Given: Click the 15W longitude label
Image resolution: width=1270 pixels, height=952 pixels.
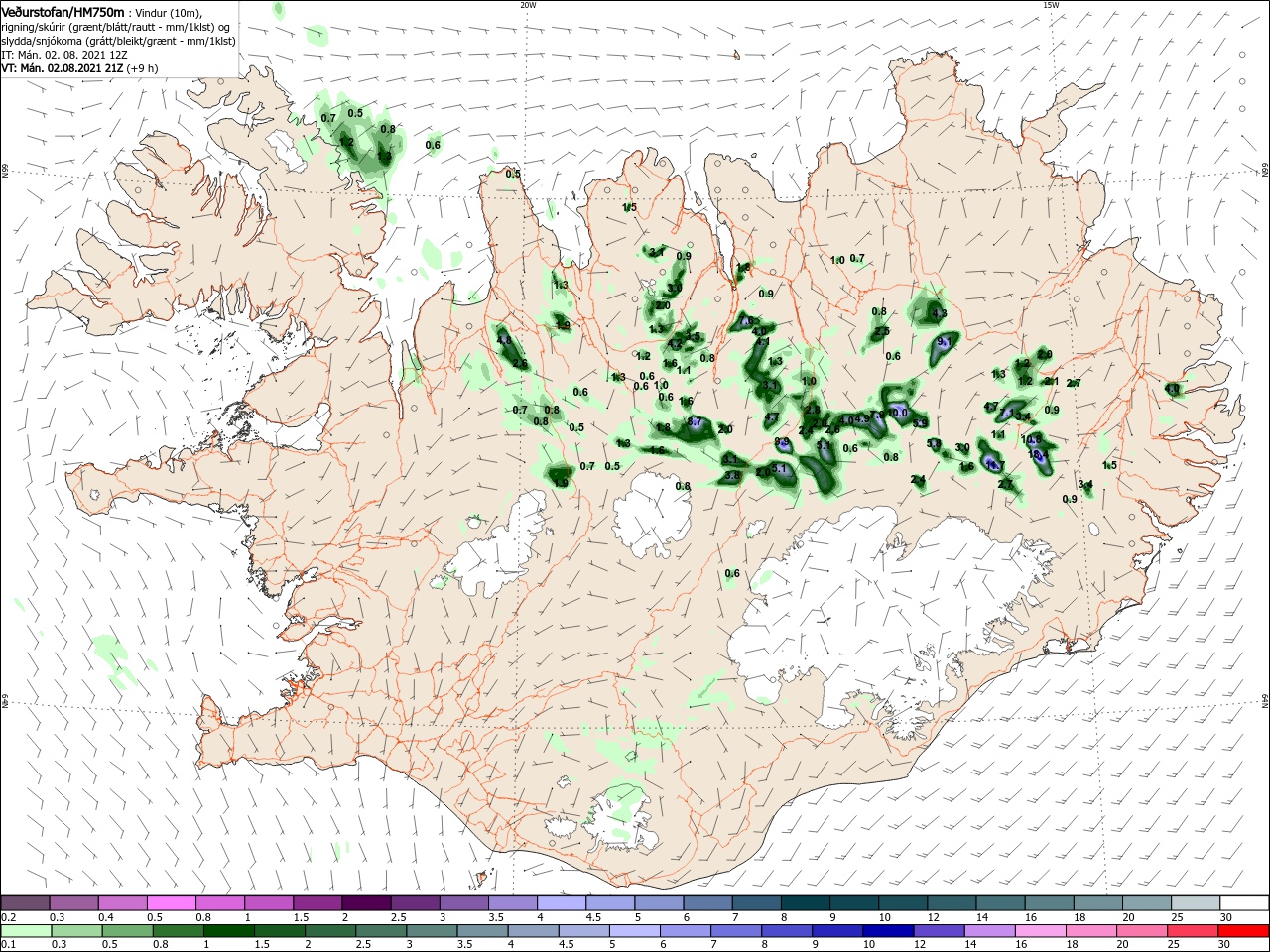Looking at the screenshot, I should (x=1051, y=5).
